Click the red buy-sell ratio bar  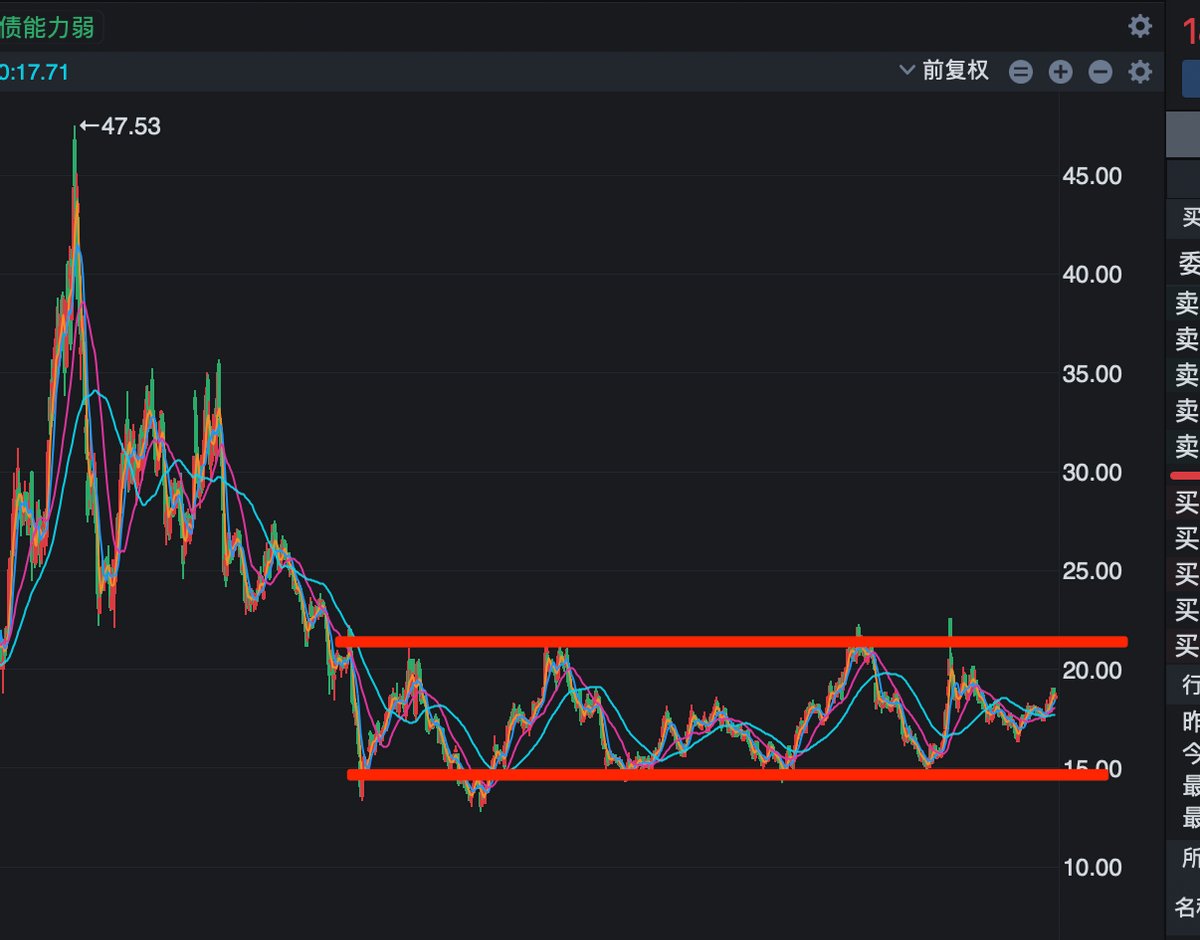click(1186, 476)
